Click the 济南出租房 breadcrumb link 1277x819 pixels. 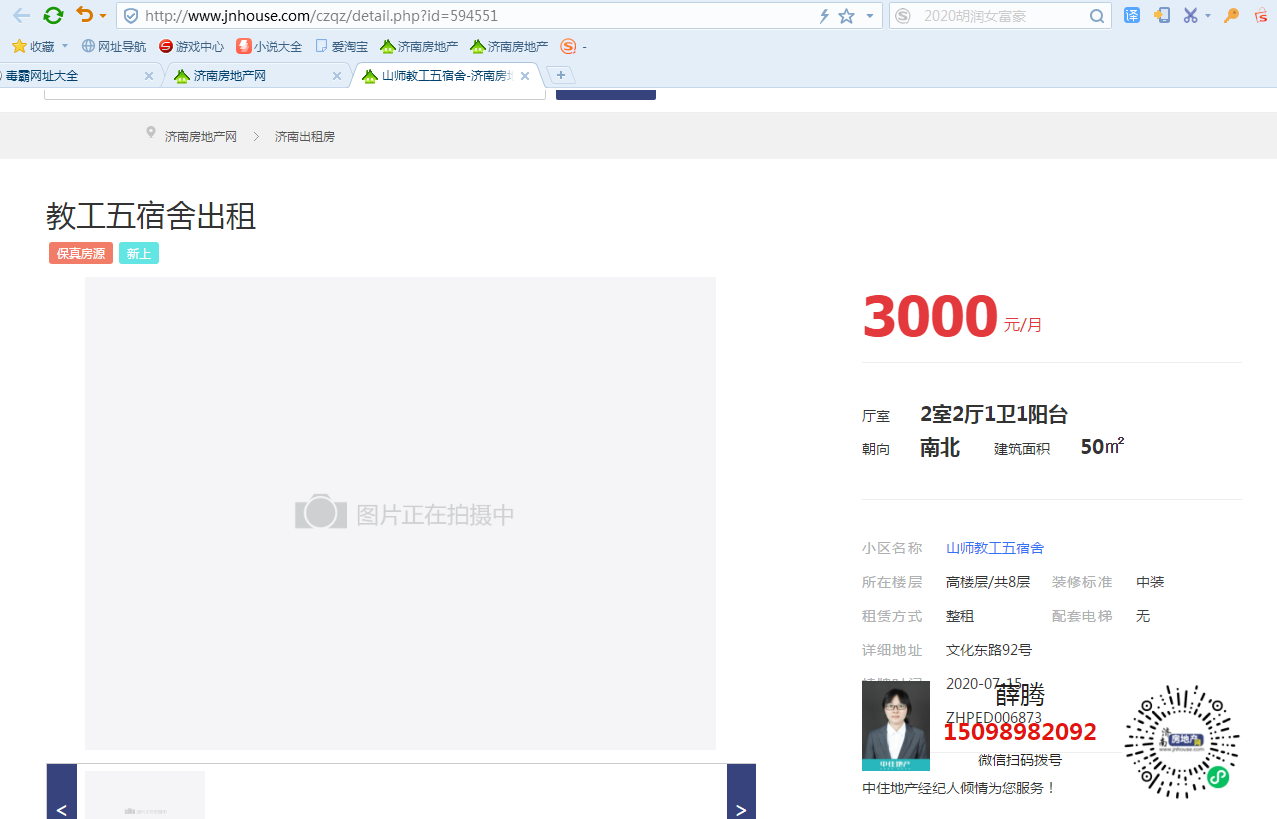pos(305,137)
